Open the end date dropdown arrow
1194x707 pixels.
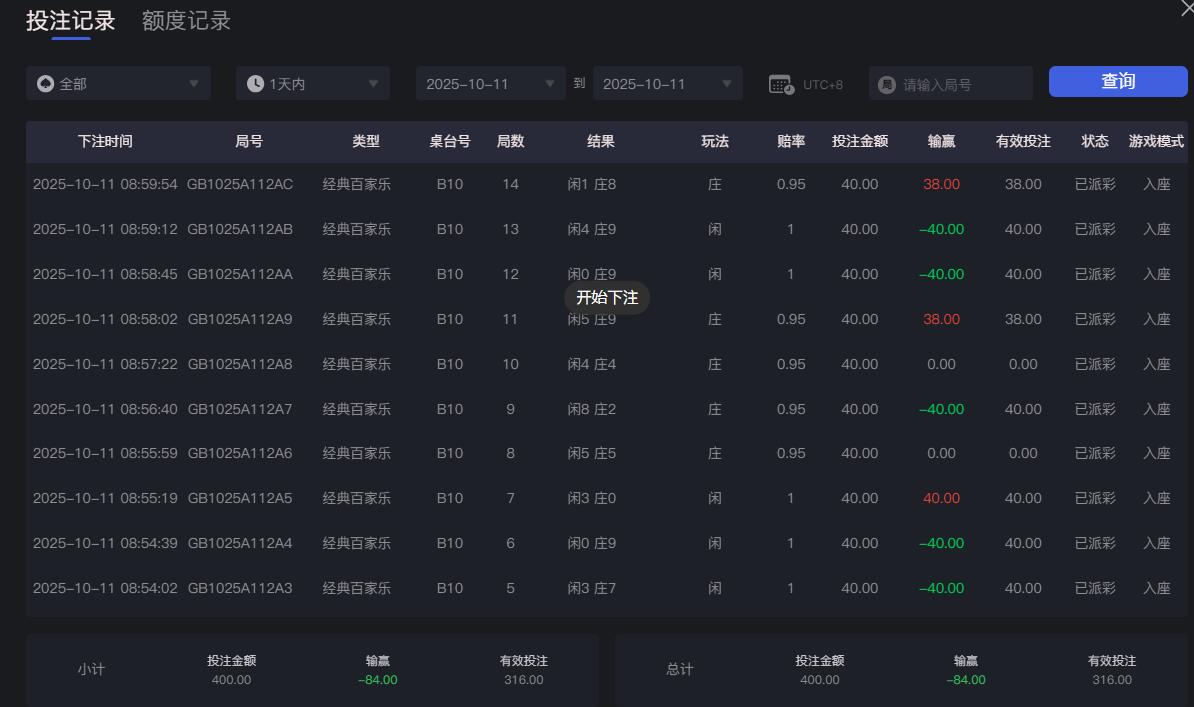pos(727,83)
